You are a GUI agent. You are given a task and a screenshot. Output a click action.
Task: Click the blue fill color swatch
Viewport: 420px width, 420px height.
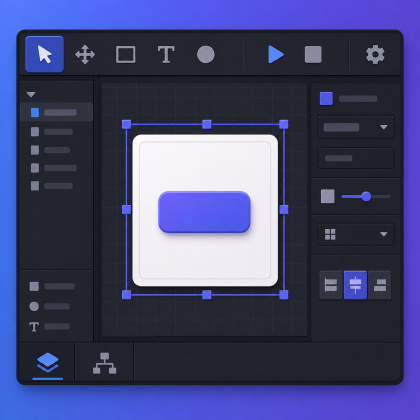point(326,99)
